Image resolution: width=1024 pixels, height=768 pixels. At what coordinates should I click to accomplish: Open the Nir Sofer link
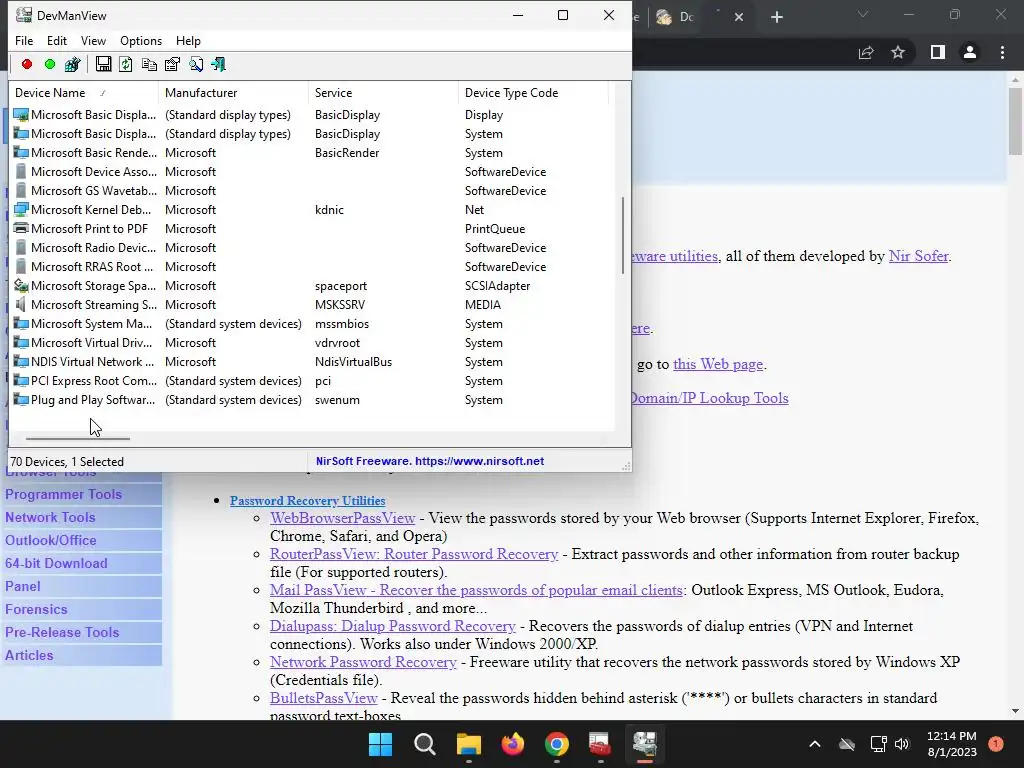918,256
